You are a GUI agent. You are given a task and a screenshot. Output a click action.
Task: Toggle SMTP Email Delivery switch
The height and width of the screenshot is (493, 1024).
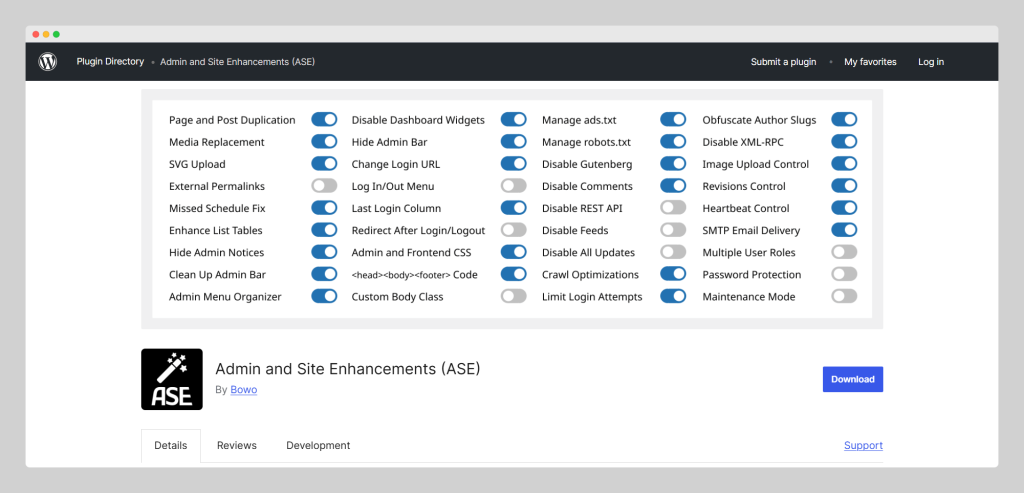coord(844,230)
